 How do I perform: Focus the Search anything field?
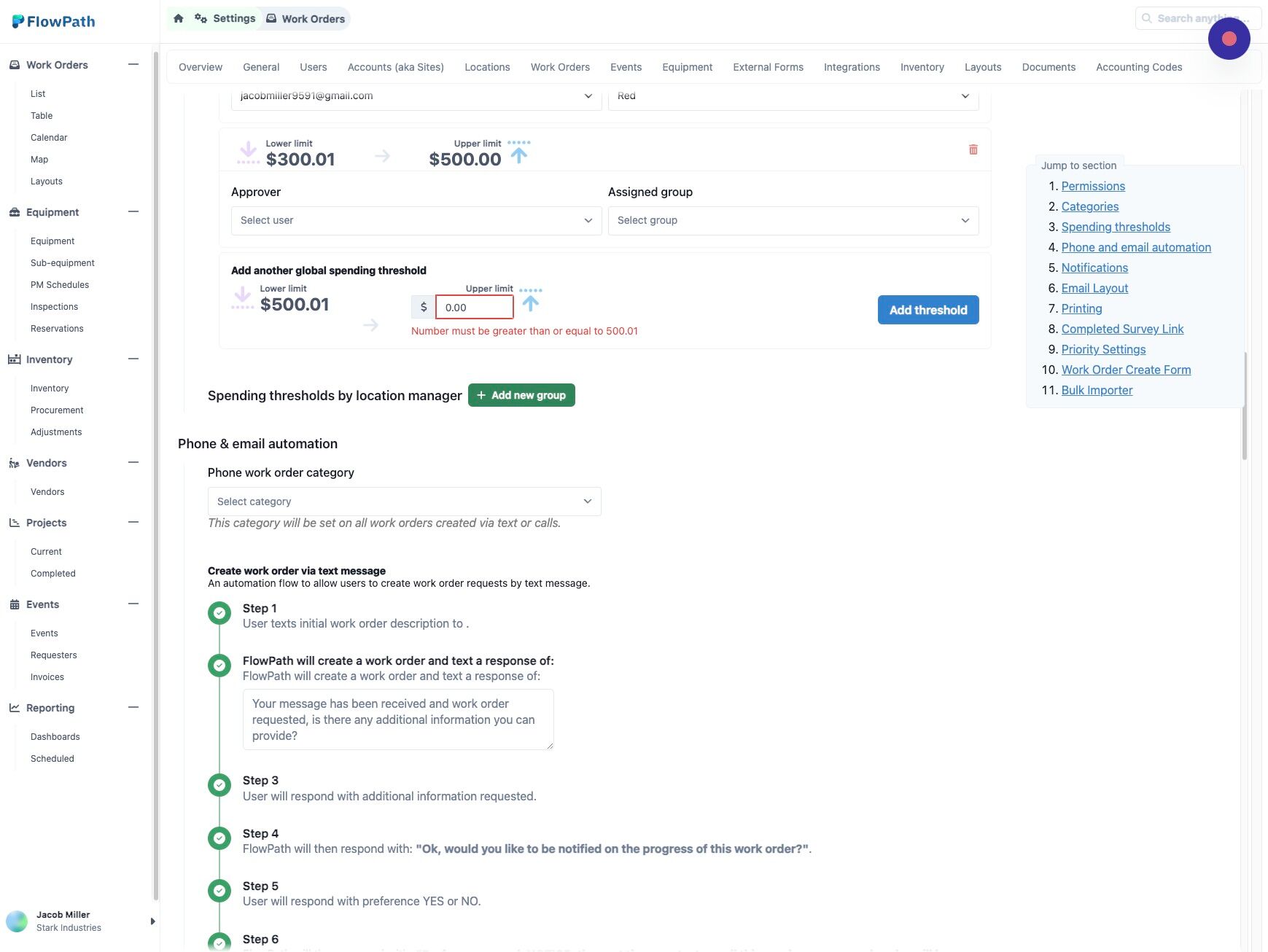point(1198,18)
